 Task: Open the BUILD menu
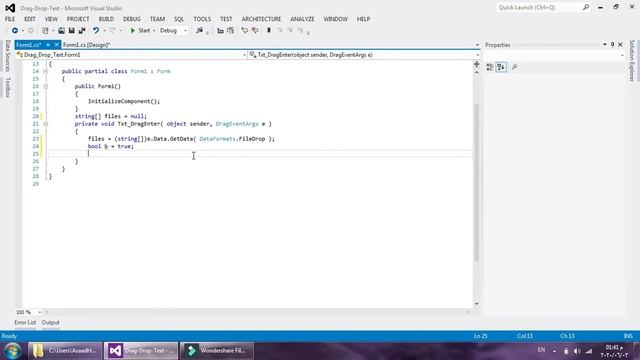(x=106, y=19)
